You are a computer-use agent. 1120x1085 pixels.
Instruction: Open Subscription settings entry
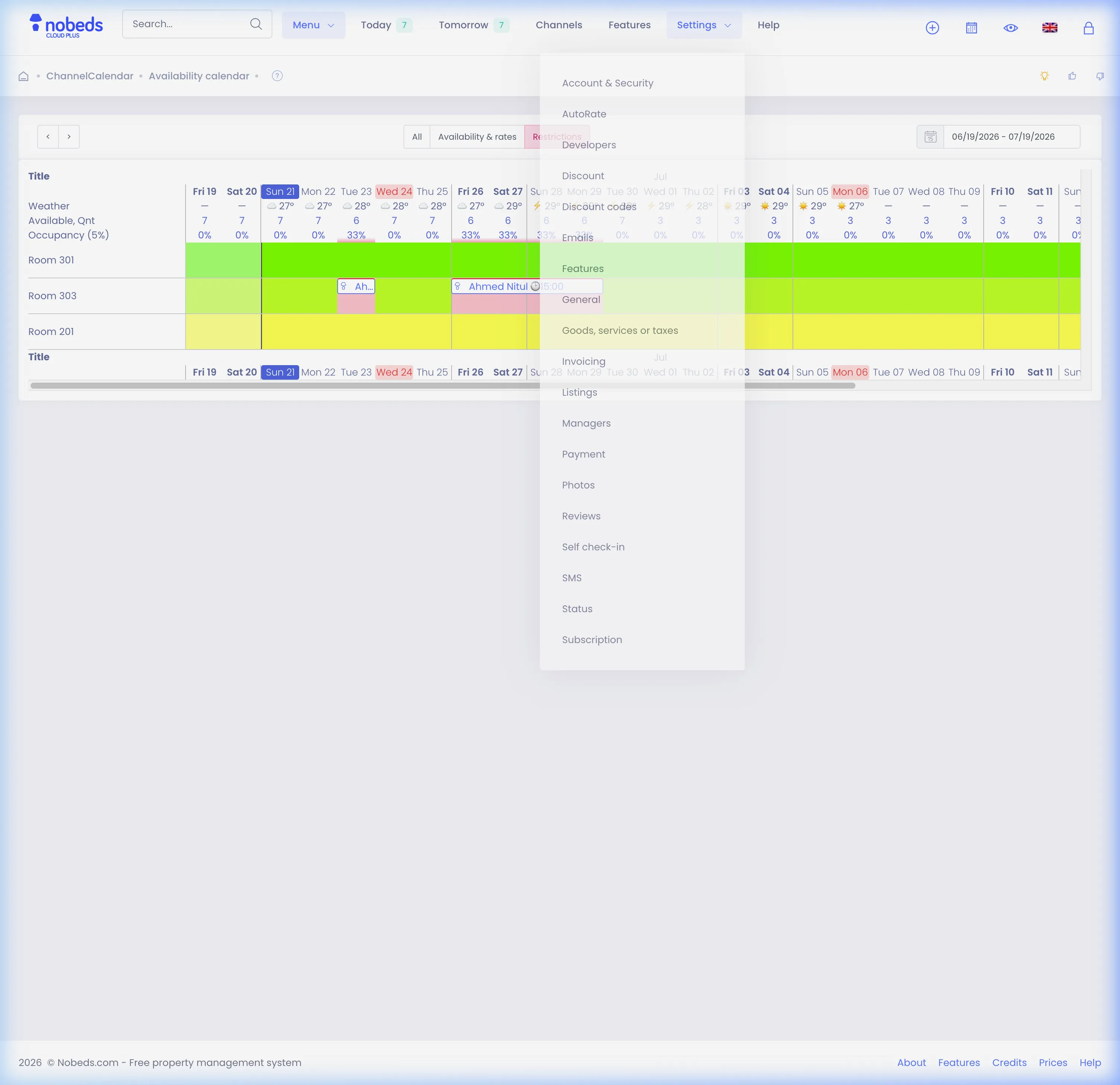tap(591, 640)
